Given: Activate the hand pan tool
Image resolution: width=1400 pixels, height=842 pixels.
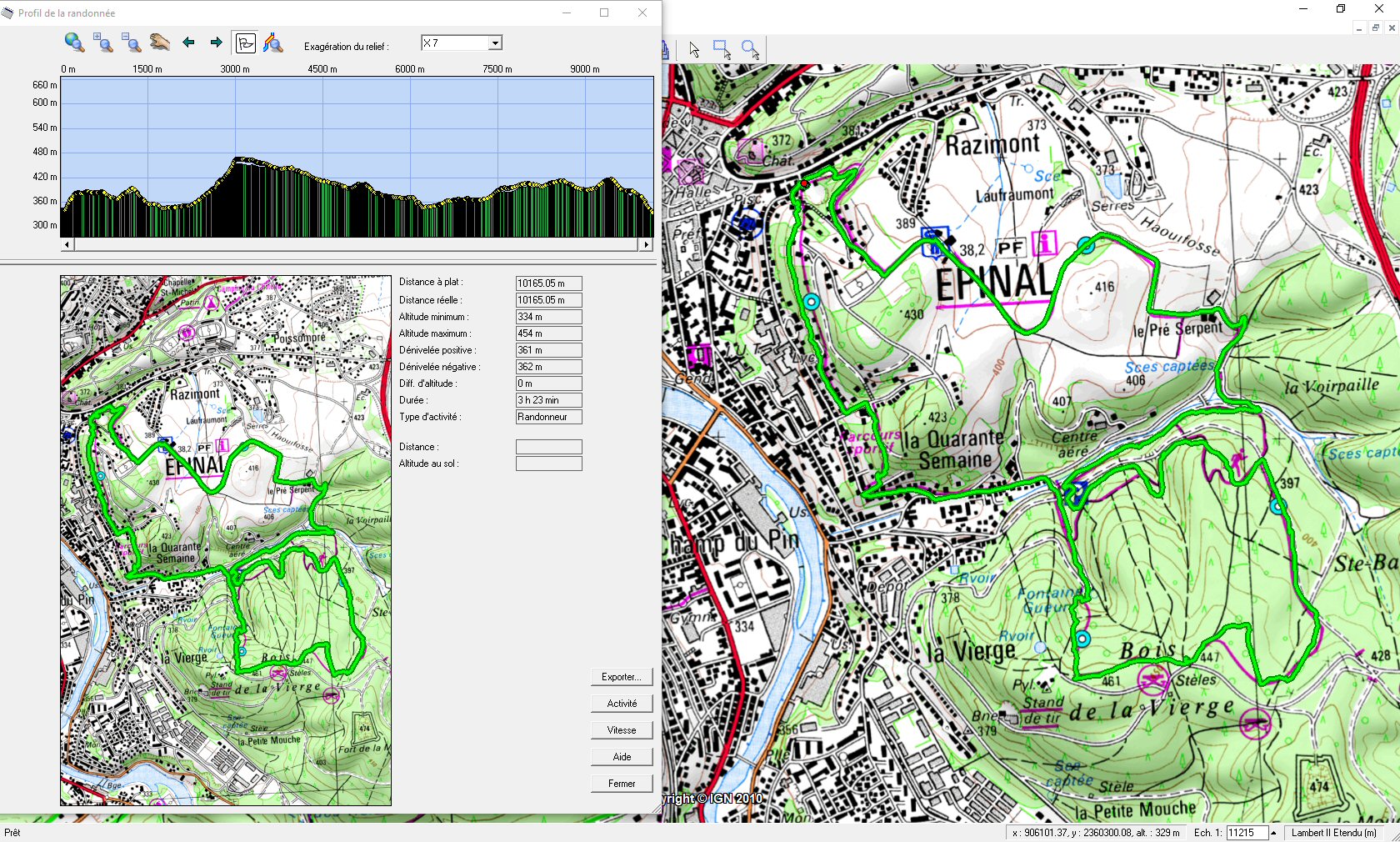Looking at the screenshot, I should point(160,43).
